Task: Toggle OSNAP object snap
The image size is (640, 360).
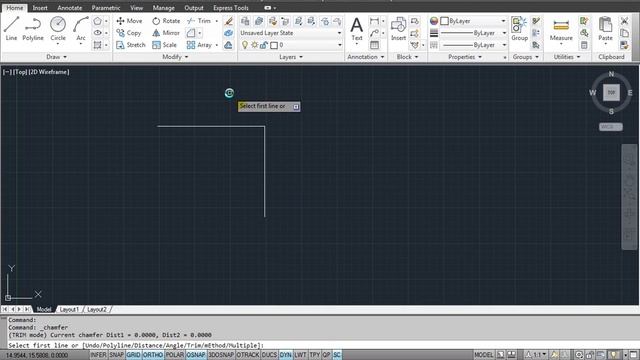Action: tap(196, 355)
